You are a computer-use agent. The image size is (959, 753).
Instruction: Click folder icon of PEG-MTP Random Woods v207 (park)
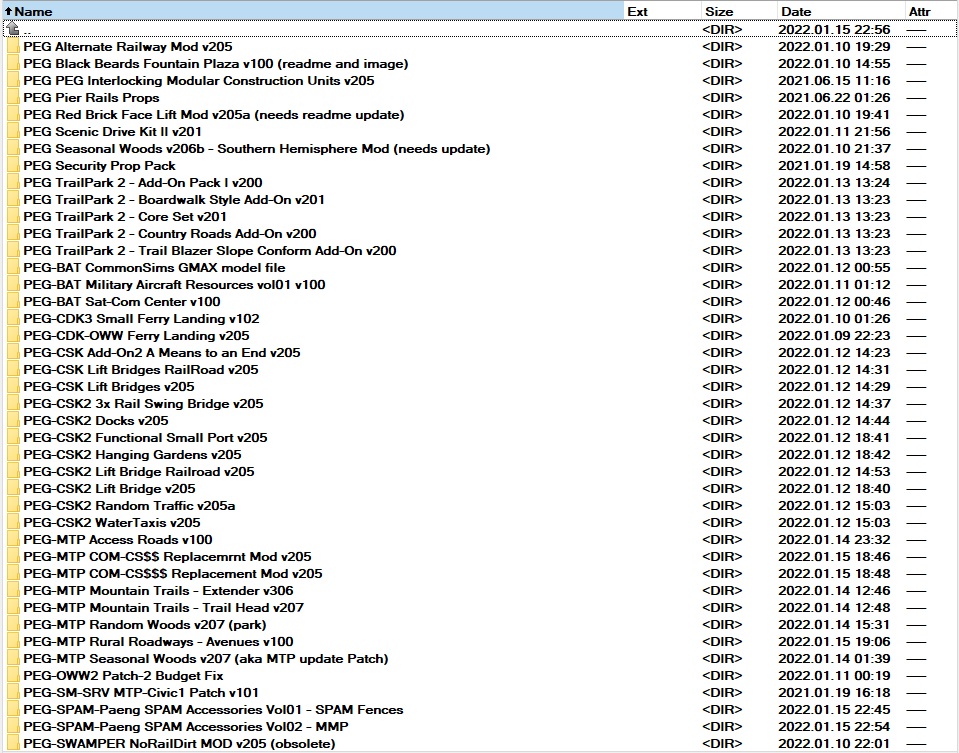pos(13,625)
